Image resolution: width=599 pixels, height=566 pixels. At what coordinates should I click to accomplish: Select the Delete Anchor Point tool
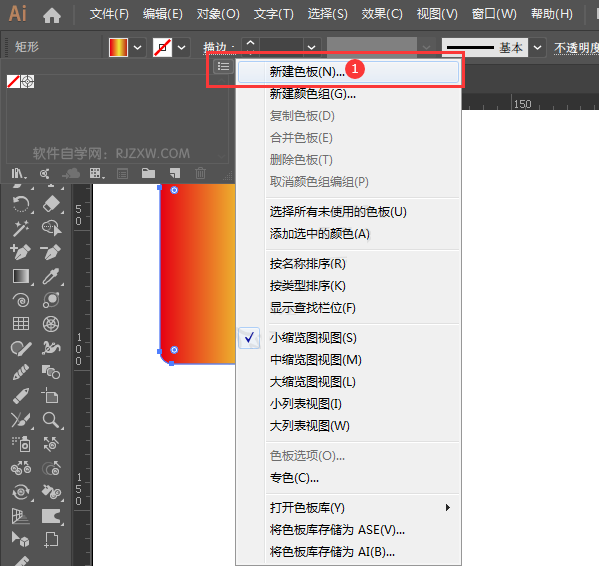point(50,252)
